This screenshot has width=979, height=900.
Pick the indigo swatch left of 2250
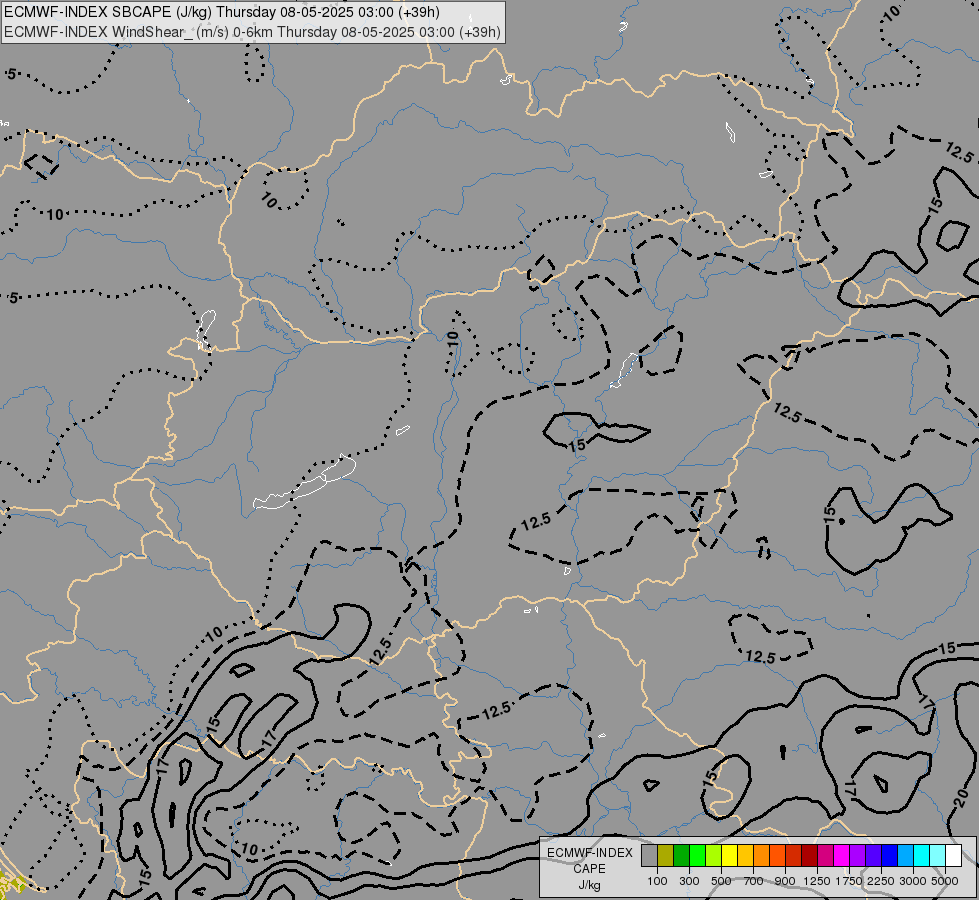tap(873, 855)
